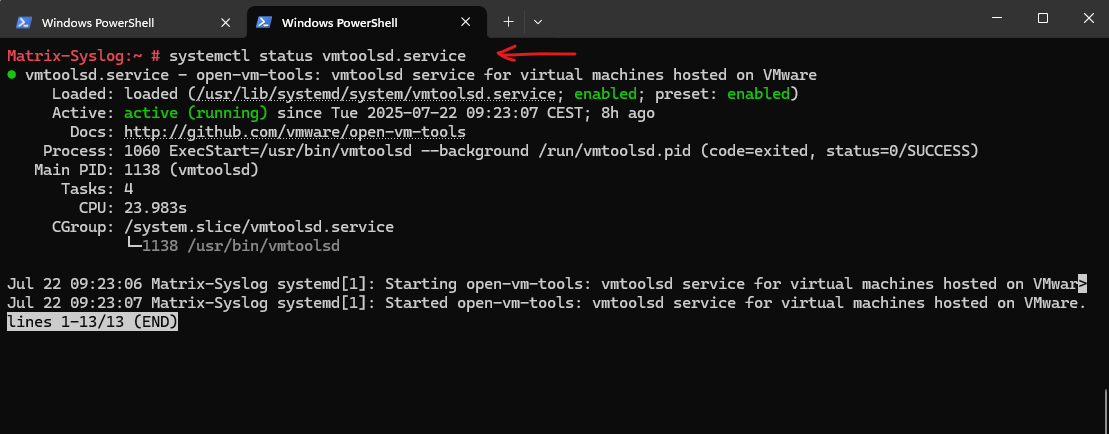
Task: Click the 'Tasks: 4' line
Action: tap(97, 189)
